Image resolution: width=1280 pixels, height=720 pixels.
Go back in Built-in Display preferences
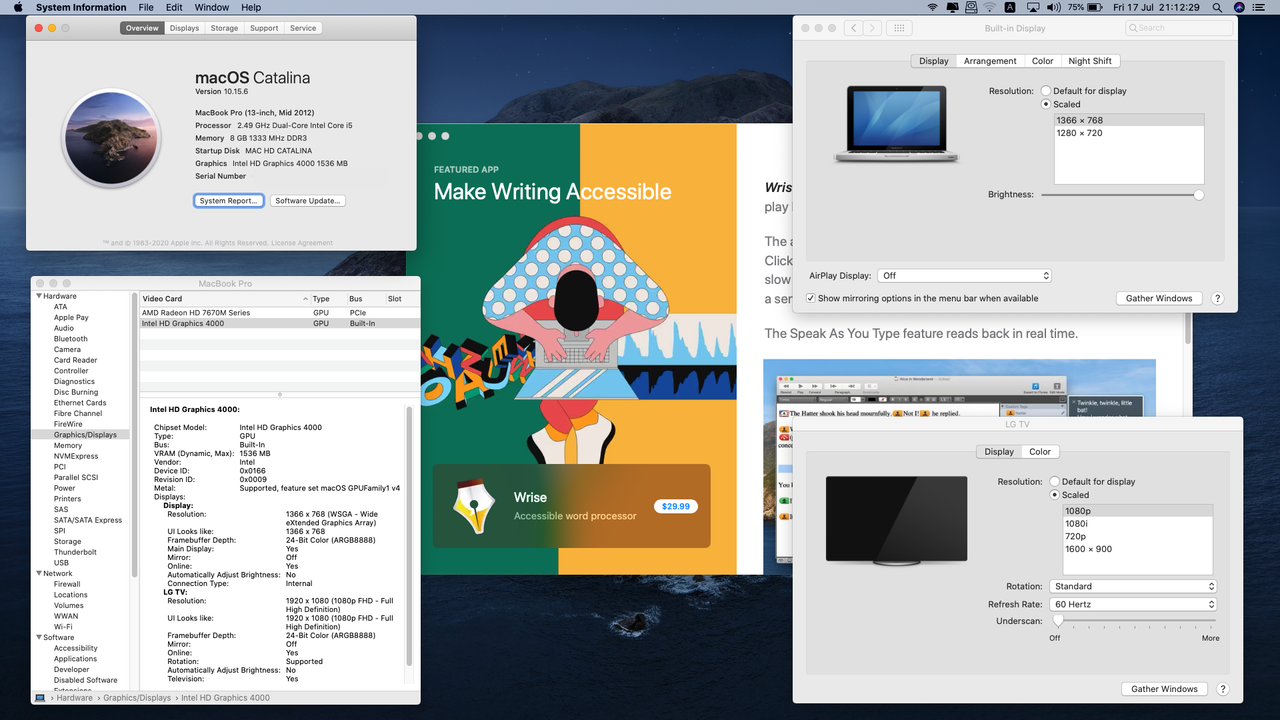[x=853, y=28]
